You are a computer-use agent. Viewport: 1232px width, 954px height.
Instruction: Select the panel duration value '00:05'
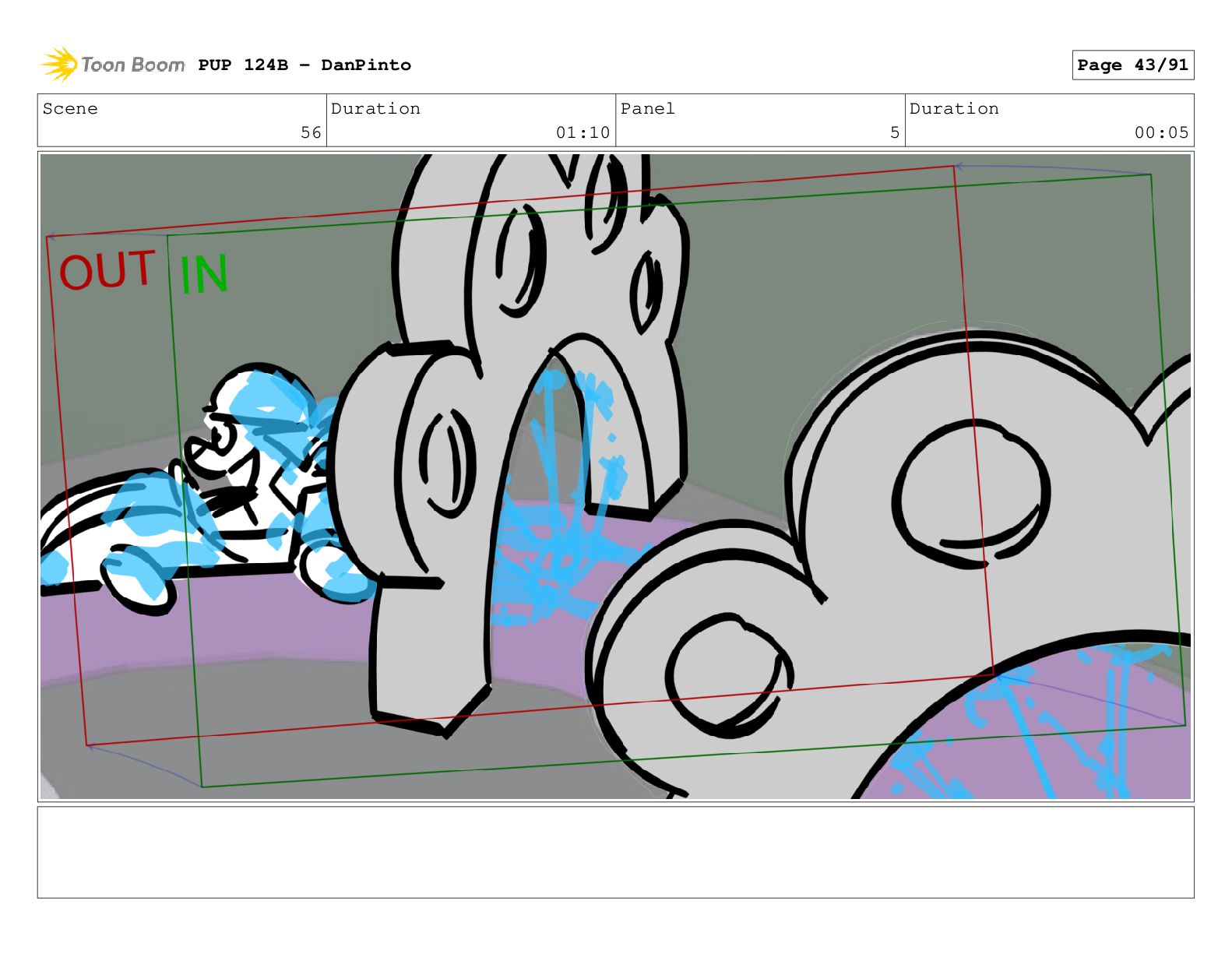tap(1161, 132)
